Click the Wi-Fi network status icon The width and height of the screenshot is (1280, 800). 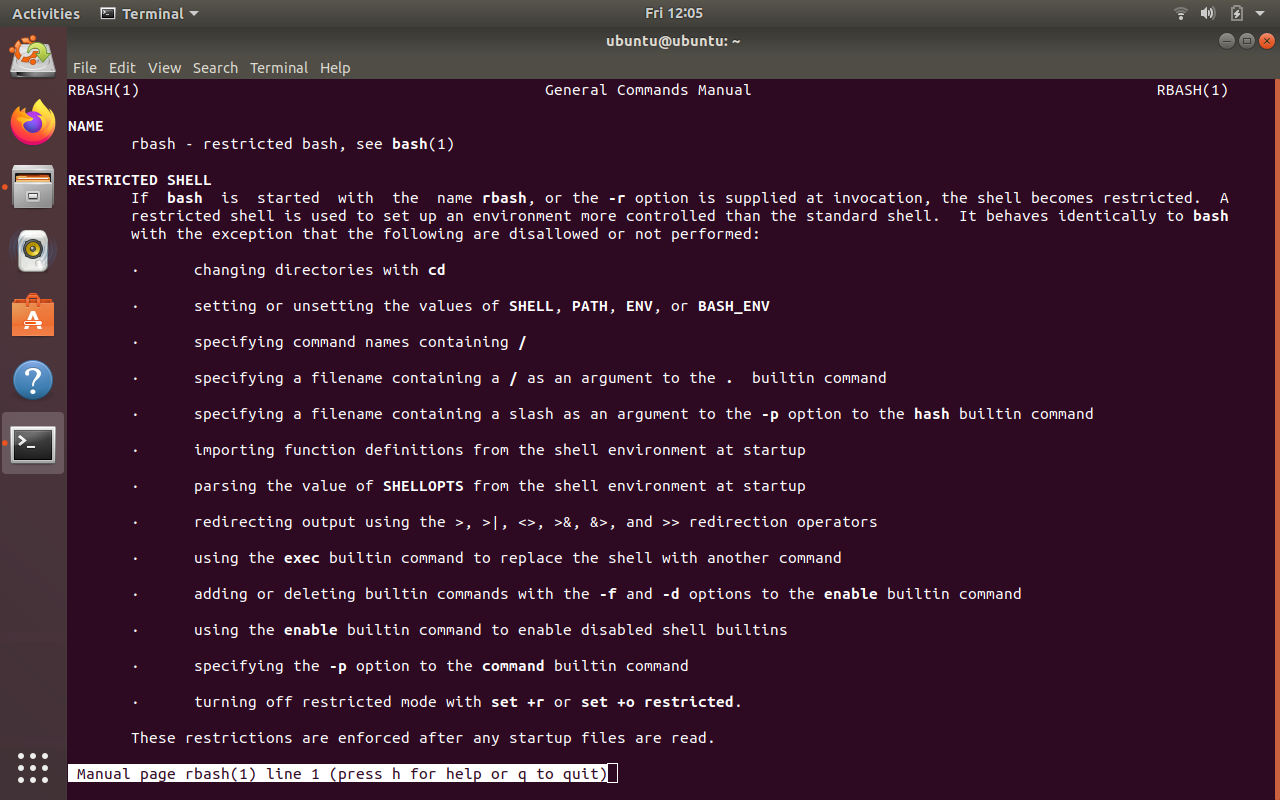point(1181,14)
